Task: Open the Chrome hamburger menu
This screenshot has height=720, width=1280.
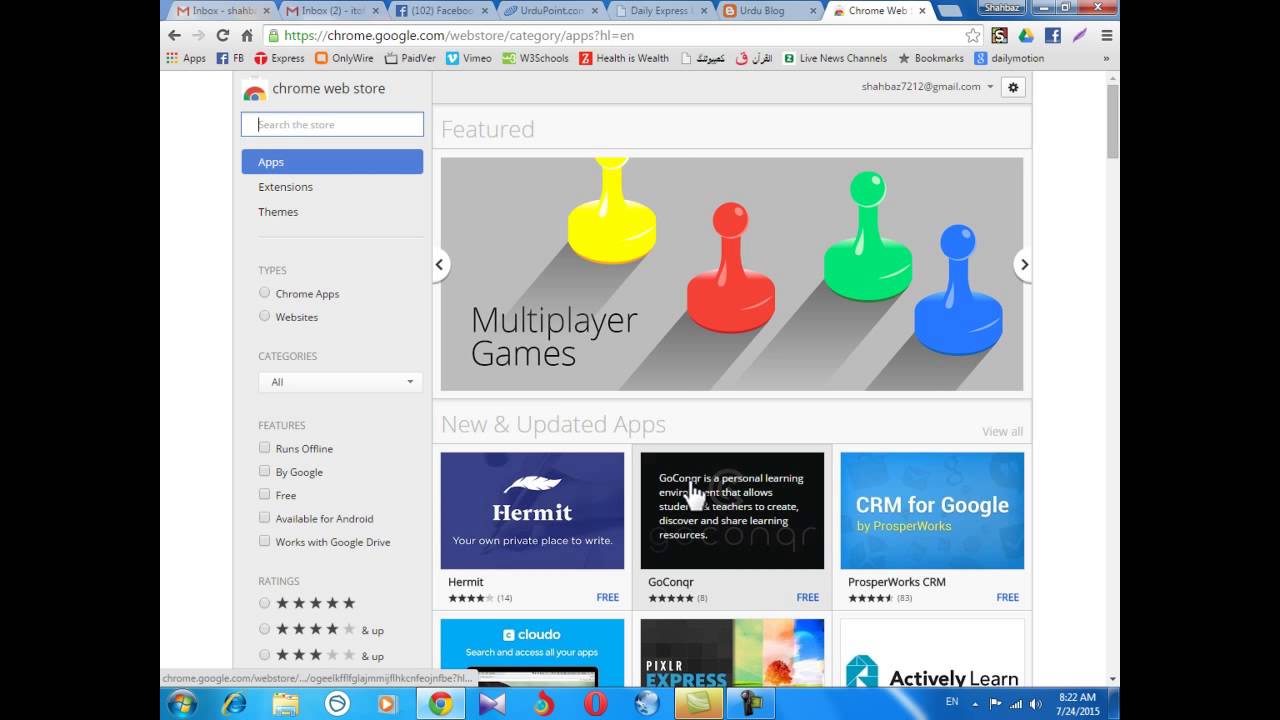Action: click(x=1106, y=35)
